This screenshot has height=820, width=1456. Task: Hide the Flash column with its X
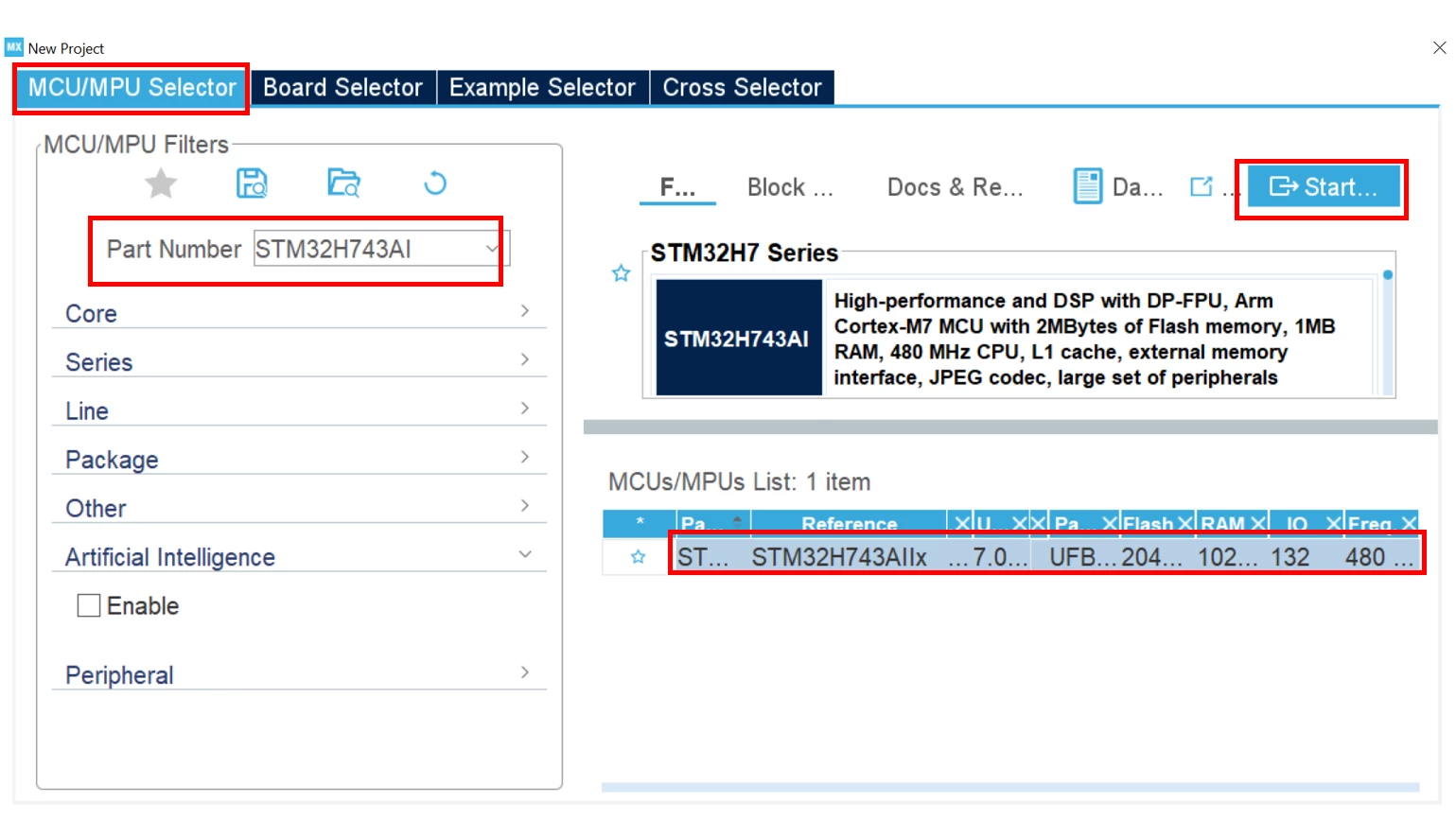pyautogui.click(x=1185, y=523)
